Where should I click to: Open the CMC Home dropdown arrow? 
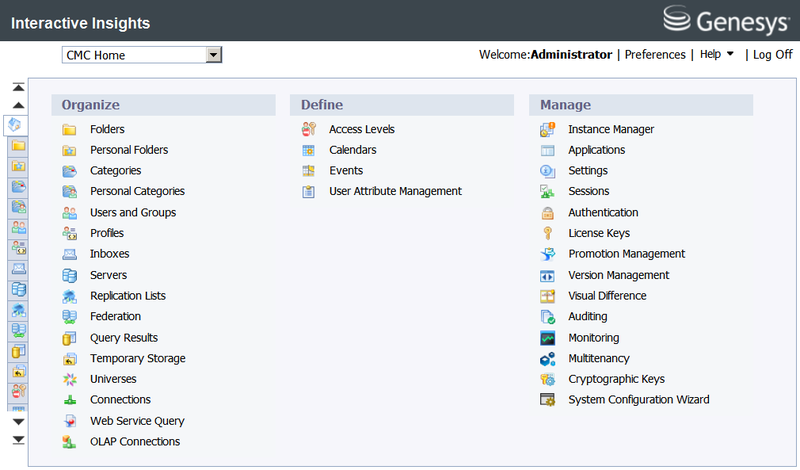(214, 55)
